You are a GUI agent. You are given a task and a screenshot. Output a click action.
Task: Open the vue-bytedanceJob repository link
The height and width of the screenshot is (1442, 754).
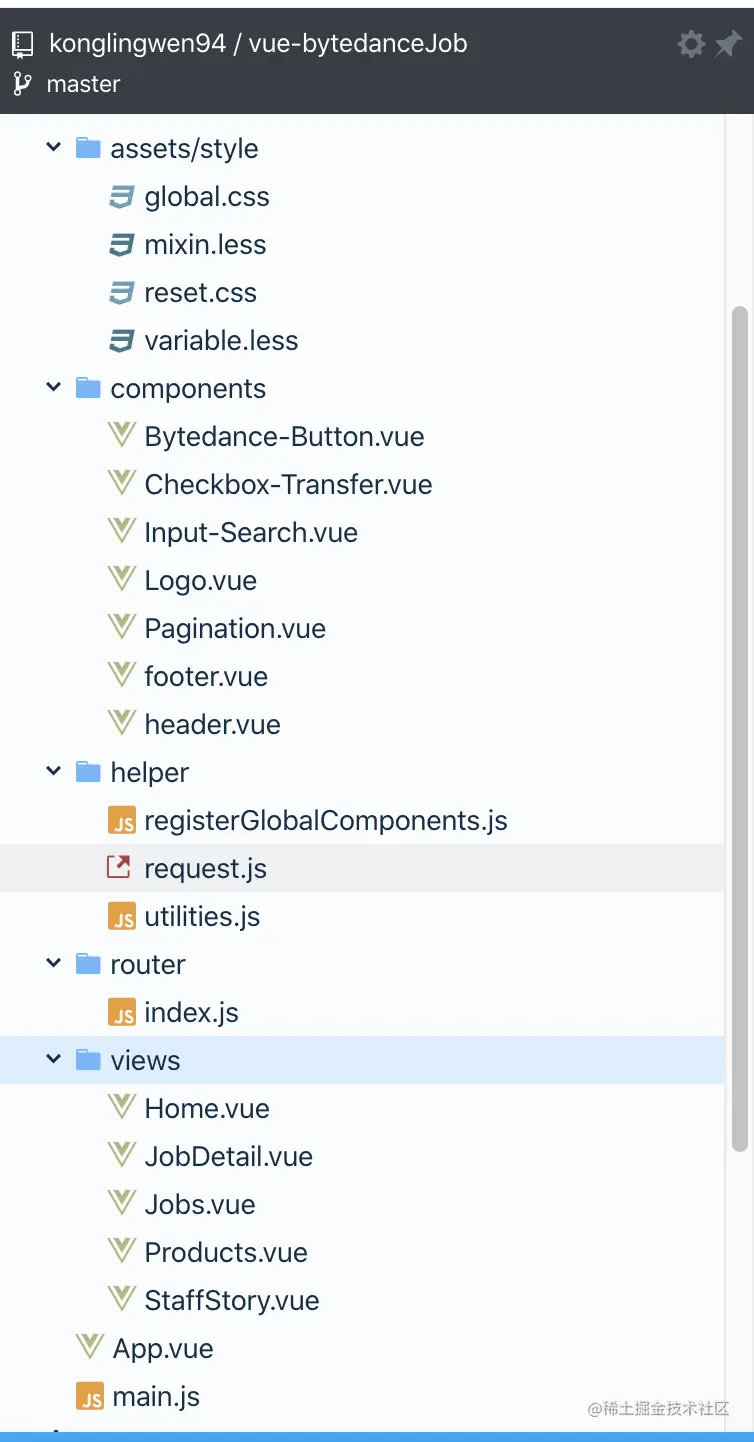click(358, 44)
